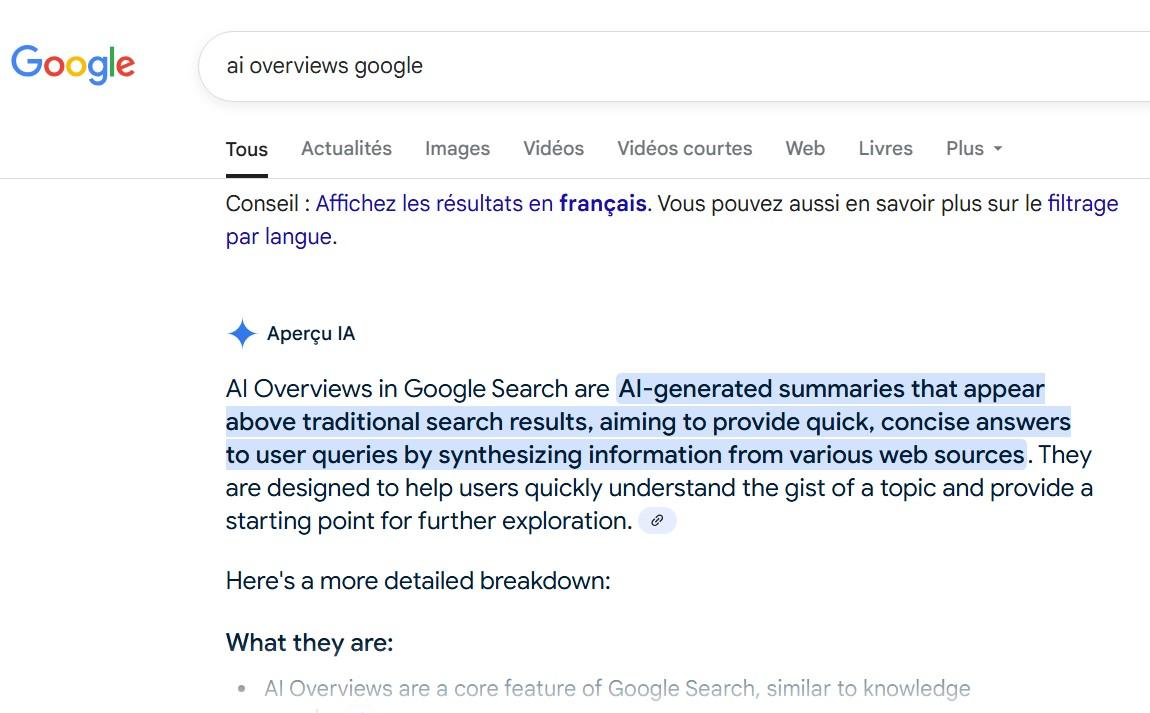The height and width of the screenshot is (713, 1150).
Task: Click the Aperçu IA label
Action: 311,334
